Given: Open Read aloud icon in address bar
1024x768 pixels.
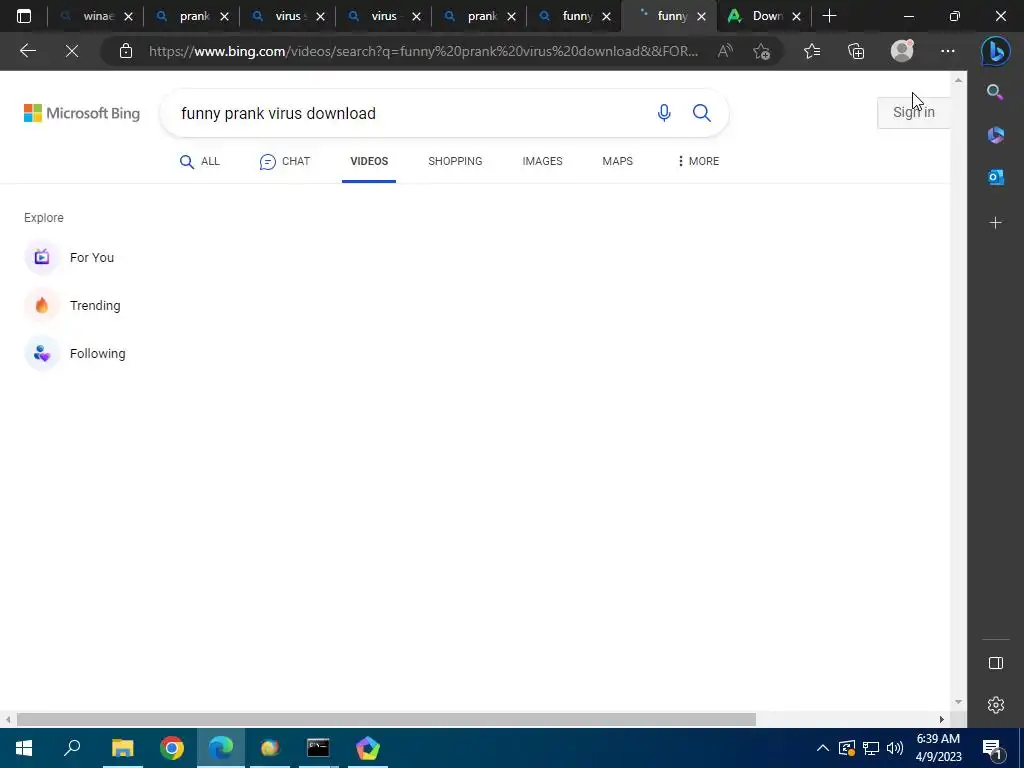Looking at the screenshot, I should [724, 51].
